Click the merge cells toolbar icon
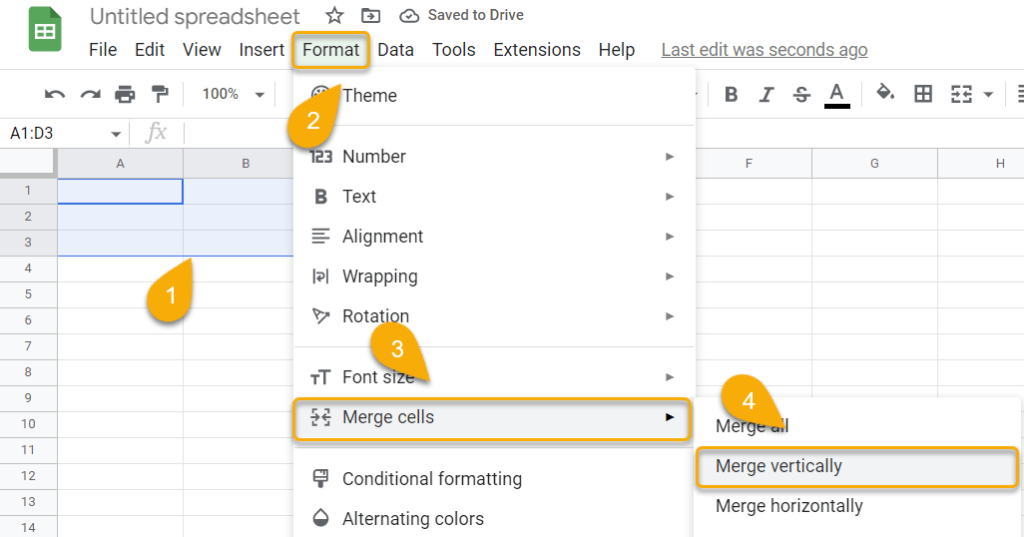Image resolution: width=1024 pixels, height=537 pixels. coord(961,94)
